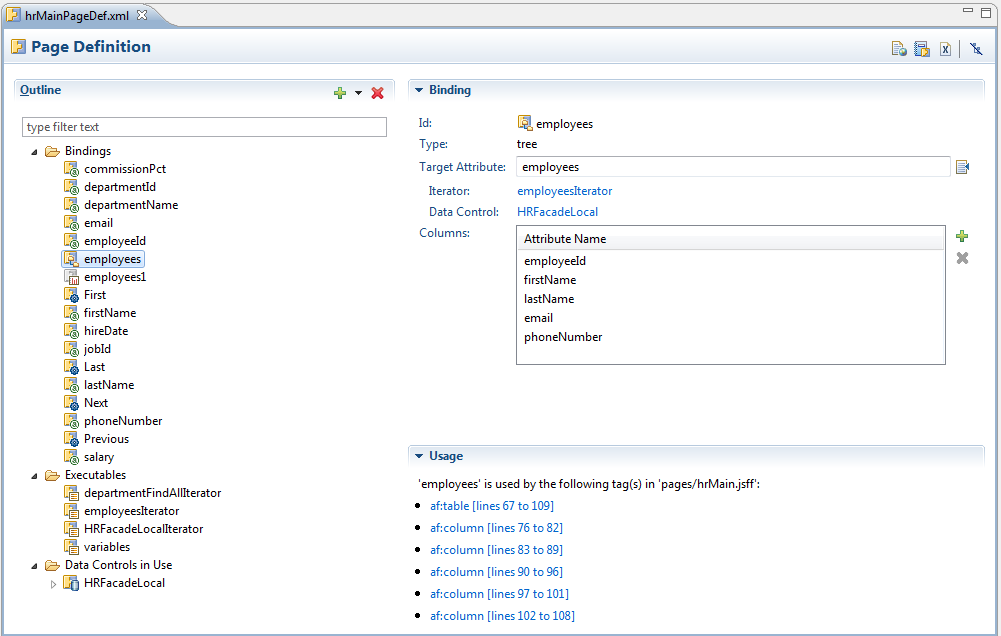This screenshot has height=636, width=1001.
Task: Expand the HRFacadeLocal data control node
Action: [53, 583]
